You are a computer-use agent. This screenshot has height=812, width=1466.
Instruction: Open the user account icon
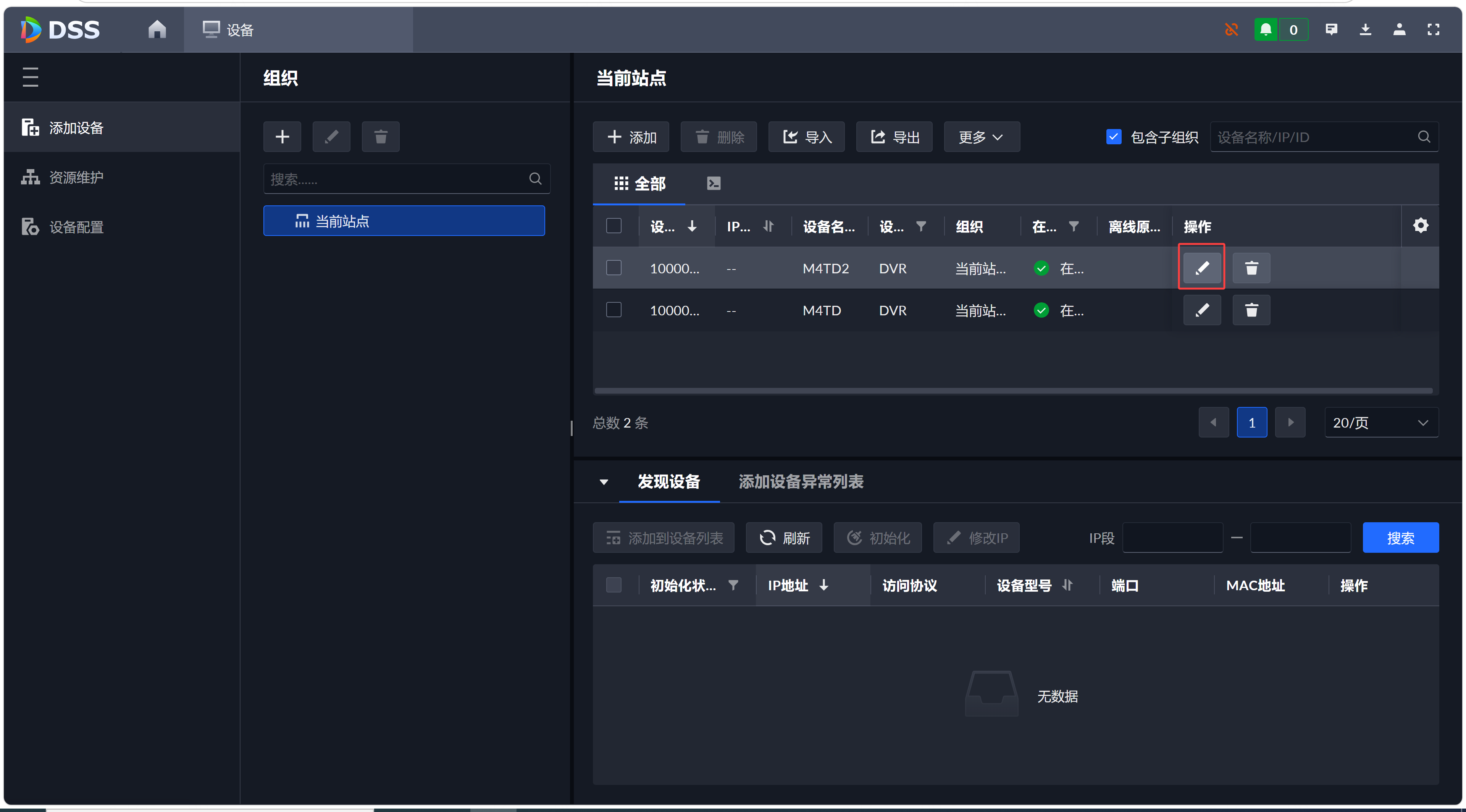pos(1400,30)
